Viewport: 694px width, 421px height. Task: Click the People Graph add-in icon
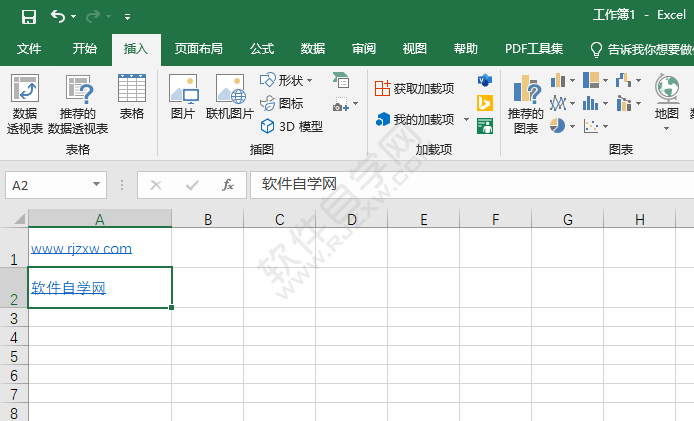(485, 126)
